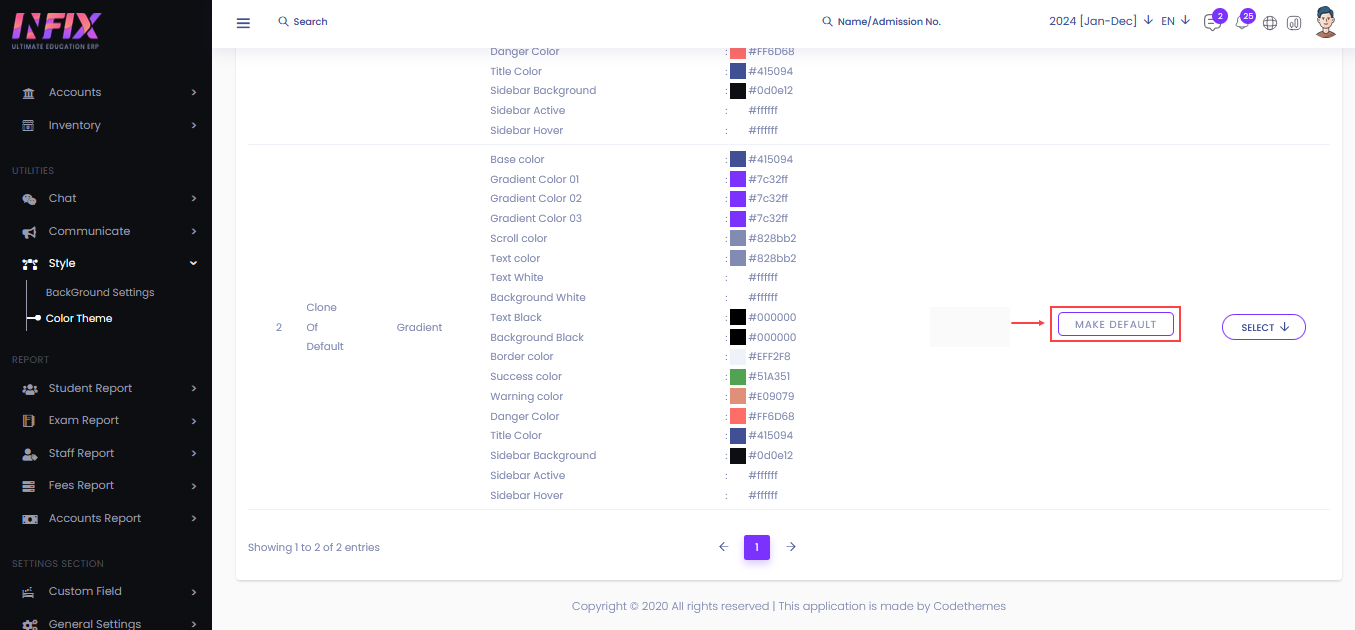Image resolution: width=1355 pixels, height=630 pixels.
Task: Click the #51A351 hex value
Action: 771,376
